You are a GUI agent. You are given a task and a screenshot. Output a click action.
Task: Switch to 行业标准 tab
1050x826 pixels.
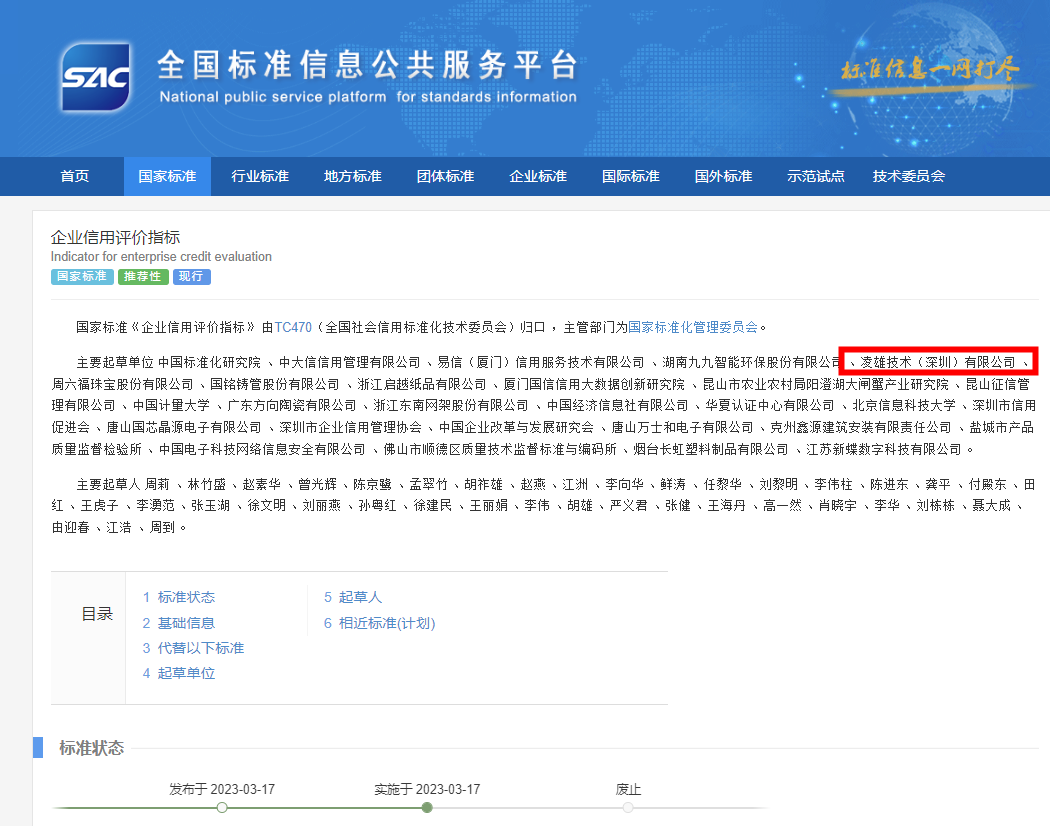260,176
